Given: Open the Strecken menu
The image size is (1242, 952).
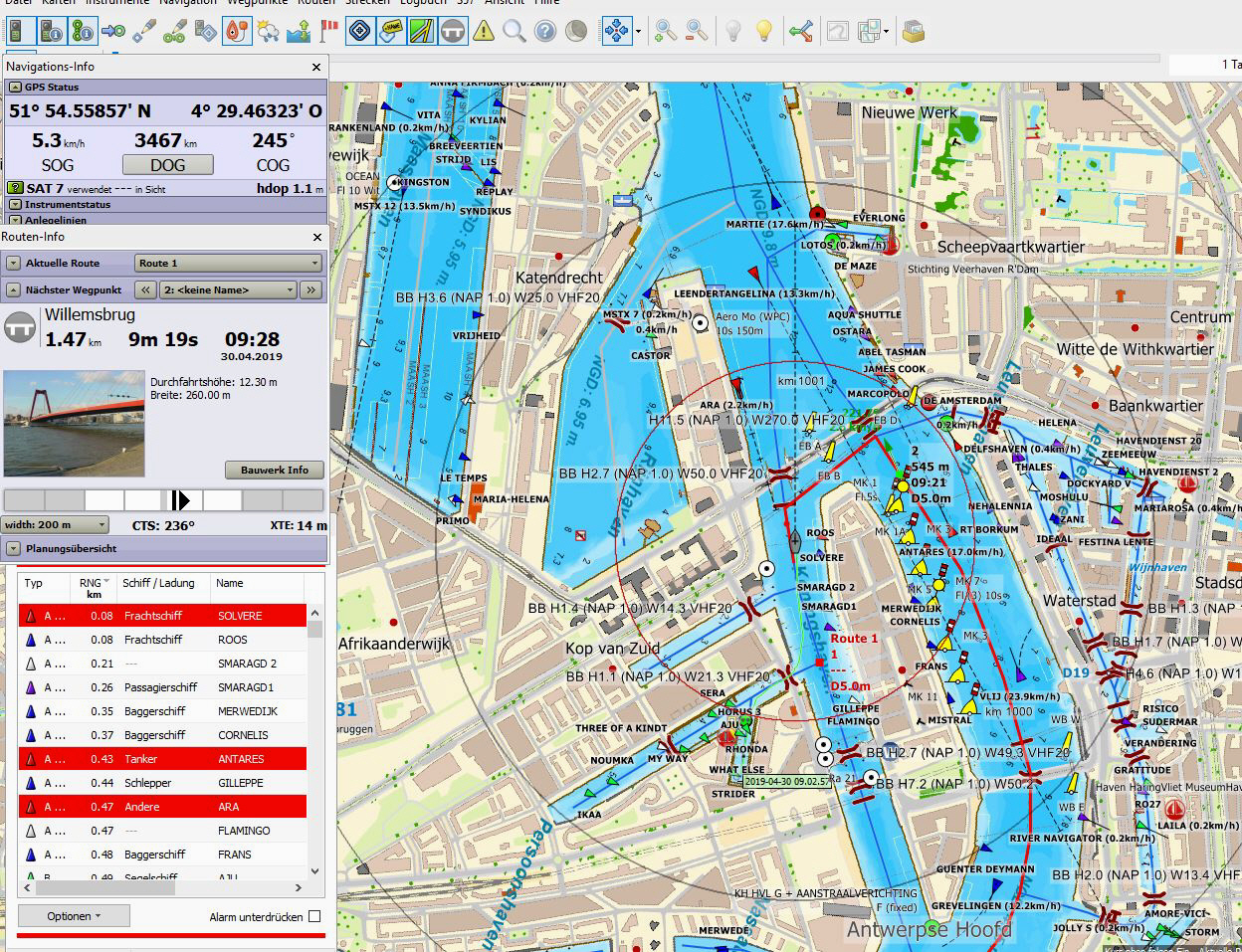Looking at the screenshot, I should (x=367, y=3).
